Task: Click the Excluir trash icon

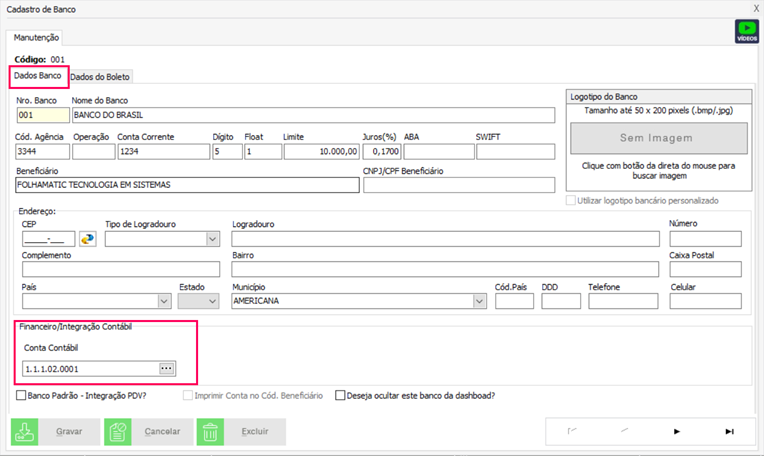Action: pyautogui.click(x=211, y=432)
